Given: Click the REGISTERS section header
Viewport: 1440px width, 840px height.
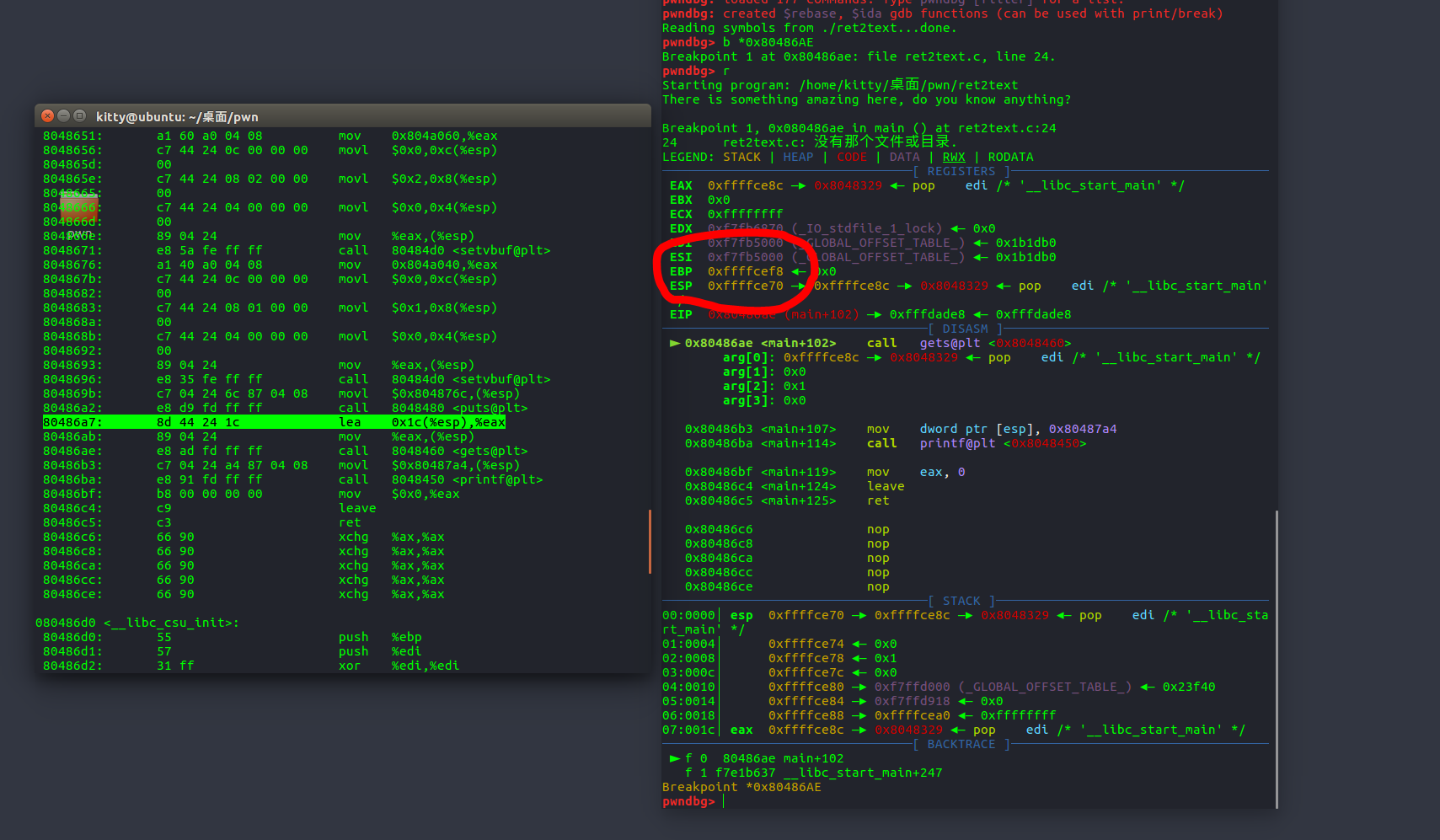Looking at the screenshot, I should pos(961,171).
